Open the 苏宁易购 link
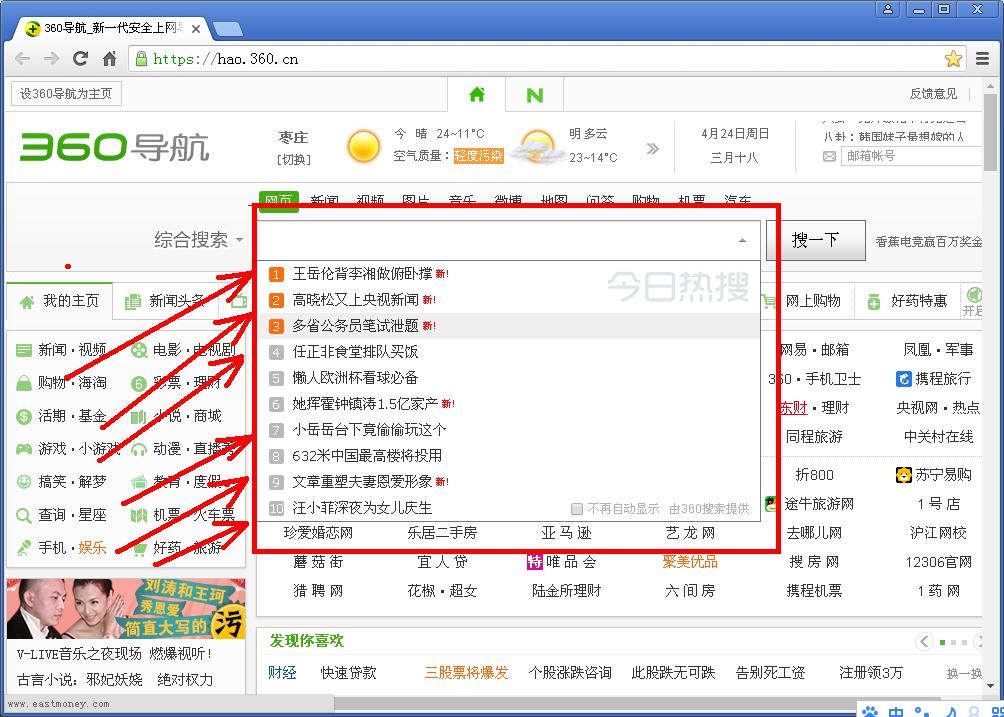This screenshot has height=717, width=1004. [943, 475]
